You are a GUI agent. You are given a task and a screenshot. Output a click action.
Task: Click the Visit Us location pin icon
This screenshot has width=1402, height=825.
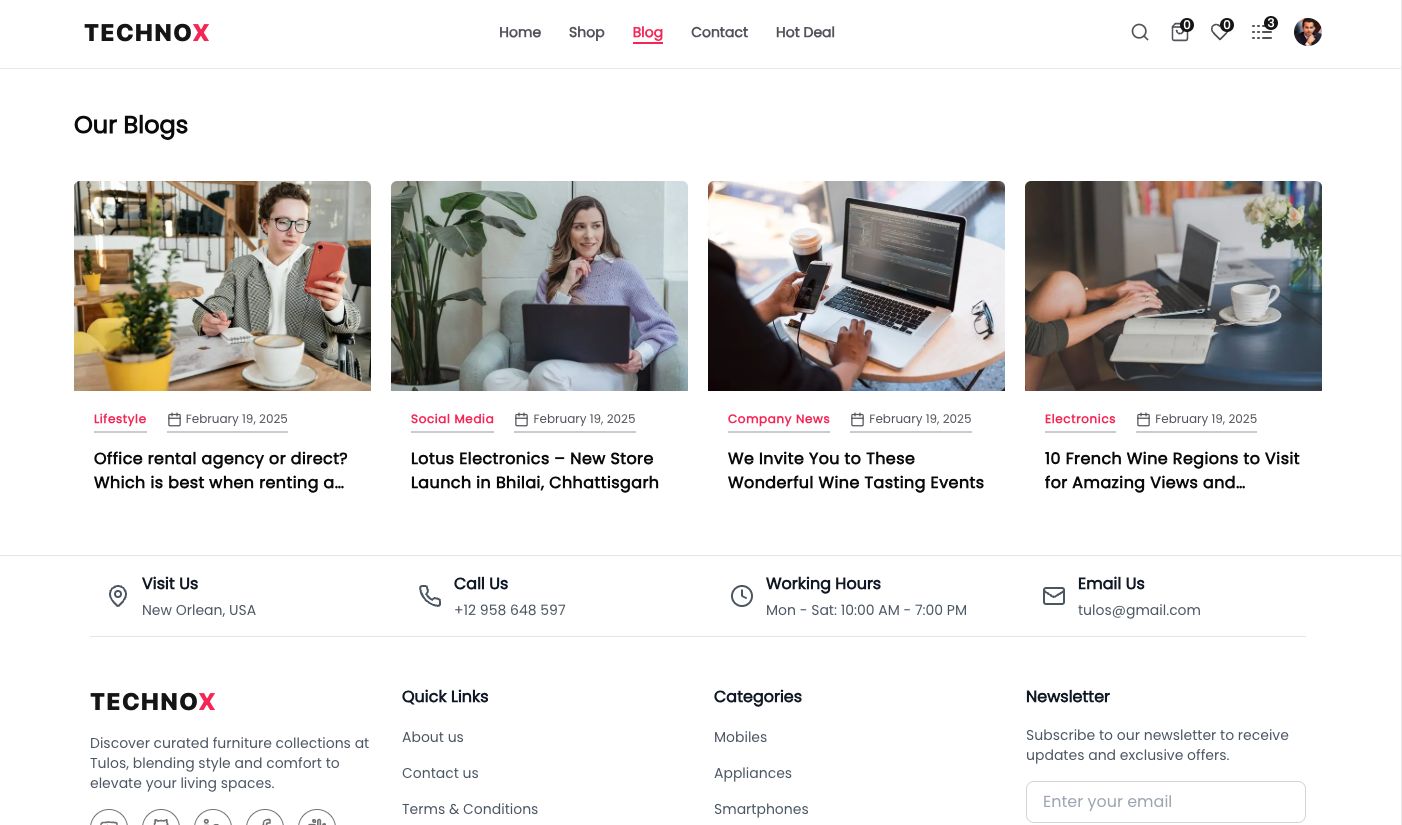pyautogui.click(x=118, y=596)
